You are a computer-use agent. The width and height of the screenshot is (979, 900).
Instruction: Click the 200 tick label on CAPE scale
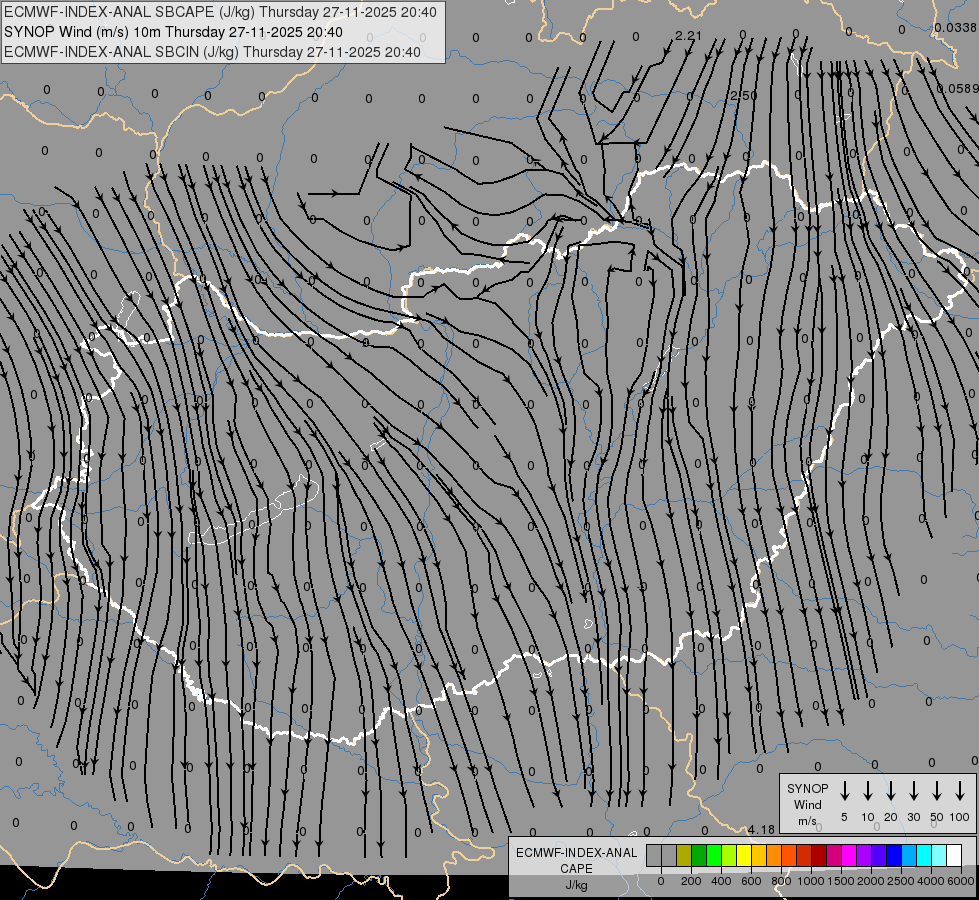691,881
